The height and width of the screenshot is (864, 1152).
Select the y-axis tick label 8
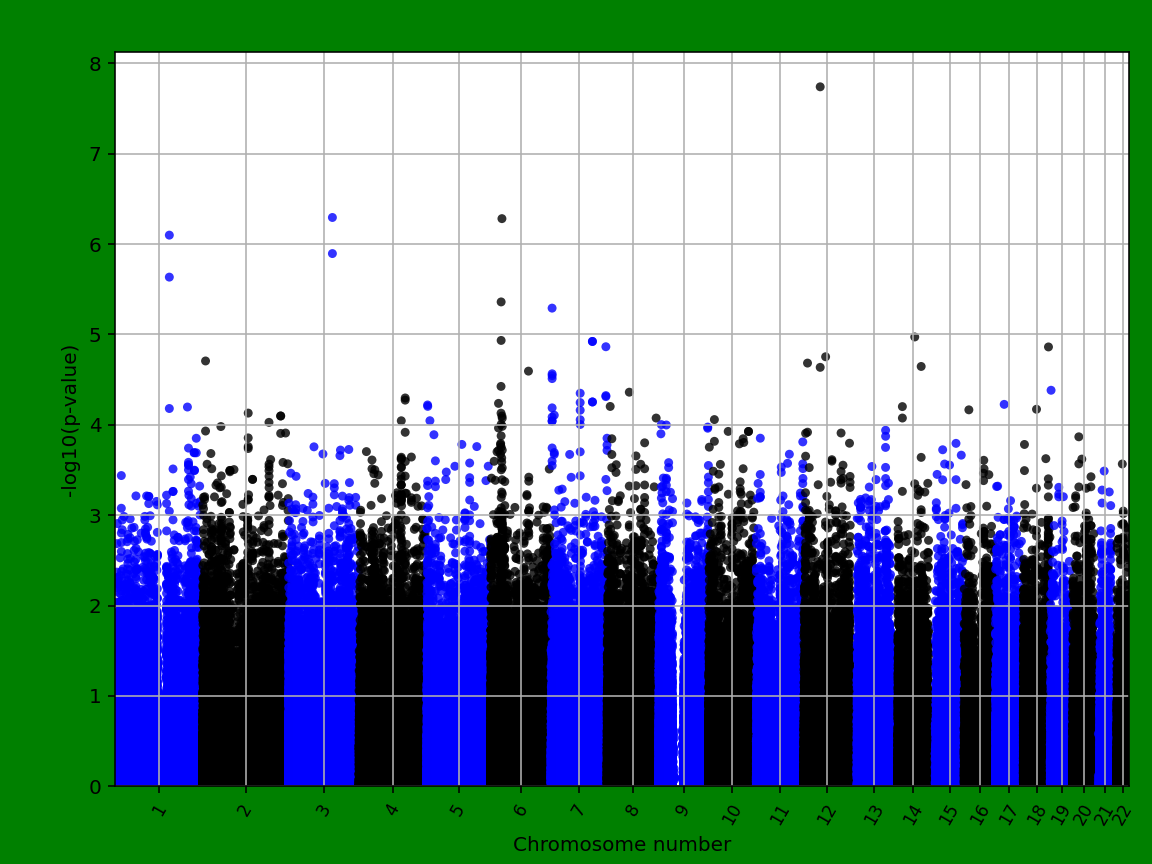95,62
